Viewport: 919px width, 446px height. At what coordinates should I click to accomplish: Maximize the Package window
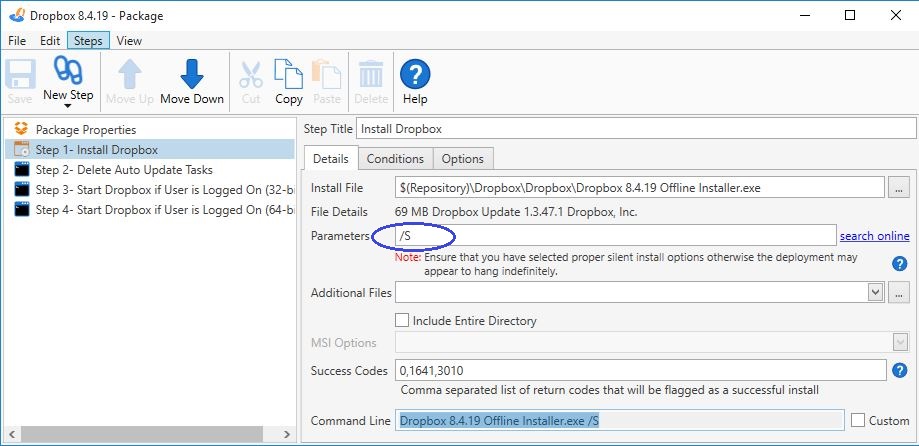click(x=850, y=16)
